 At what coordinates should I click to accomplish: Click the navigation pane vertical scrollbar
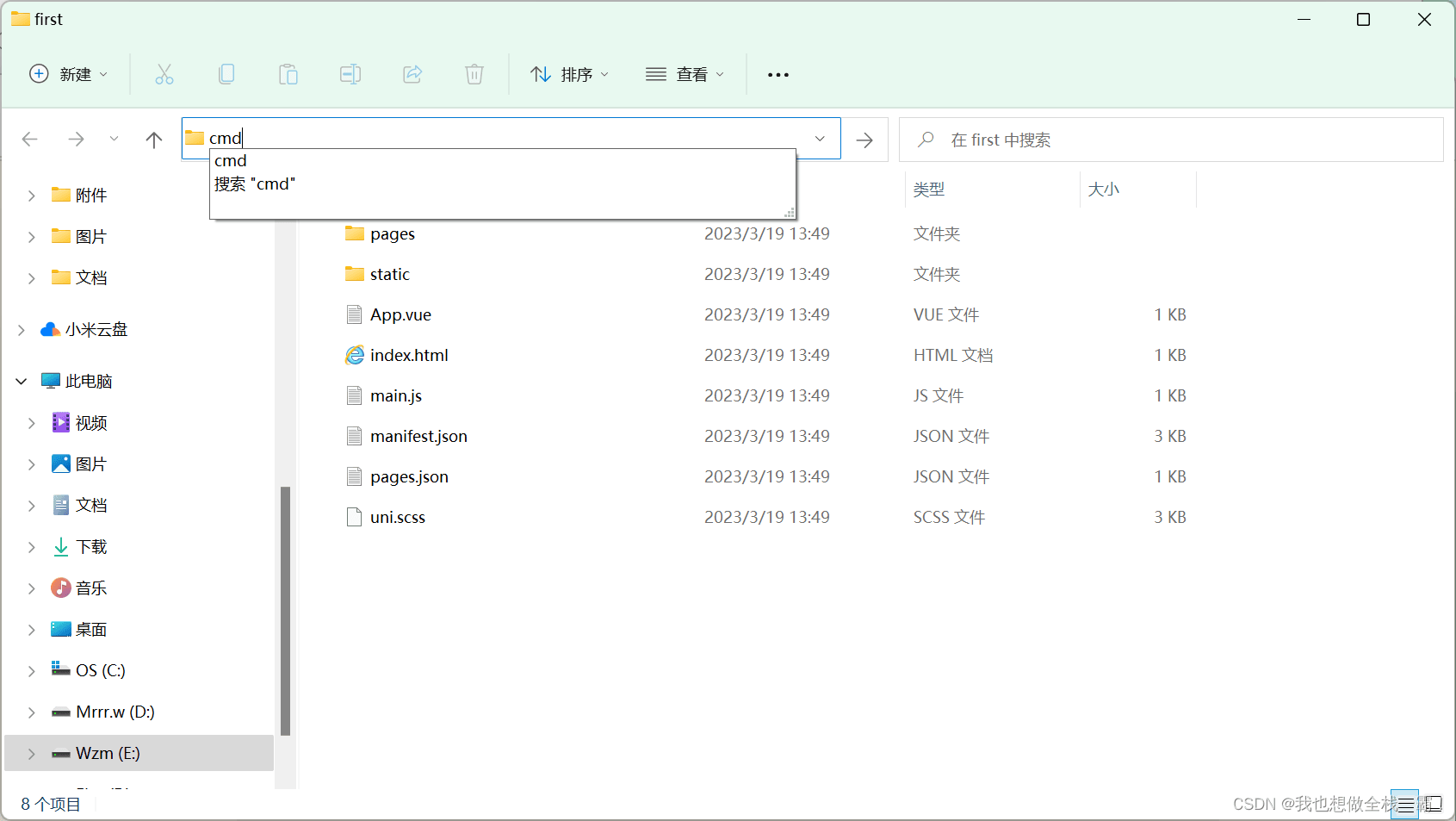point(285,610)
